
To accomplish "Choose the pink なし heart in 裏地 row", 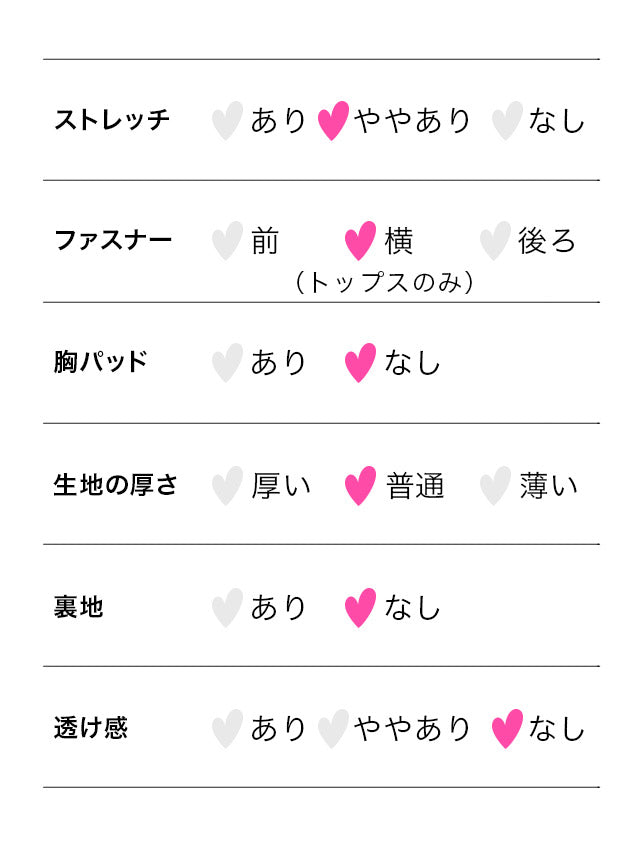I will point(360,608).
